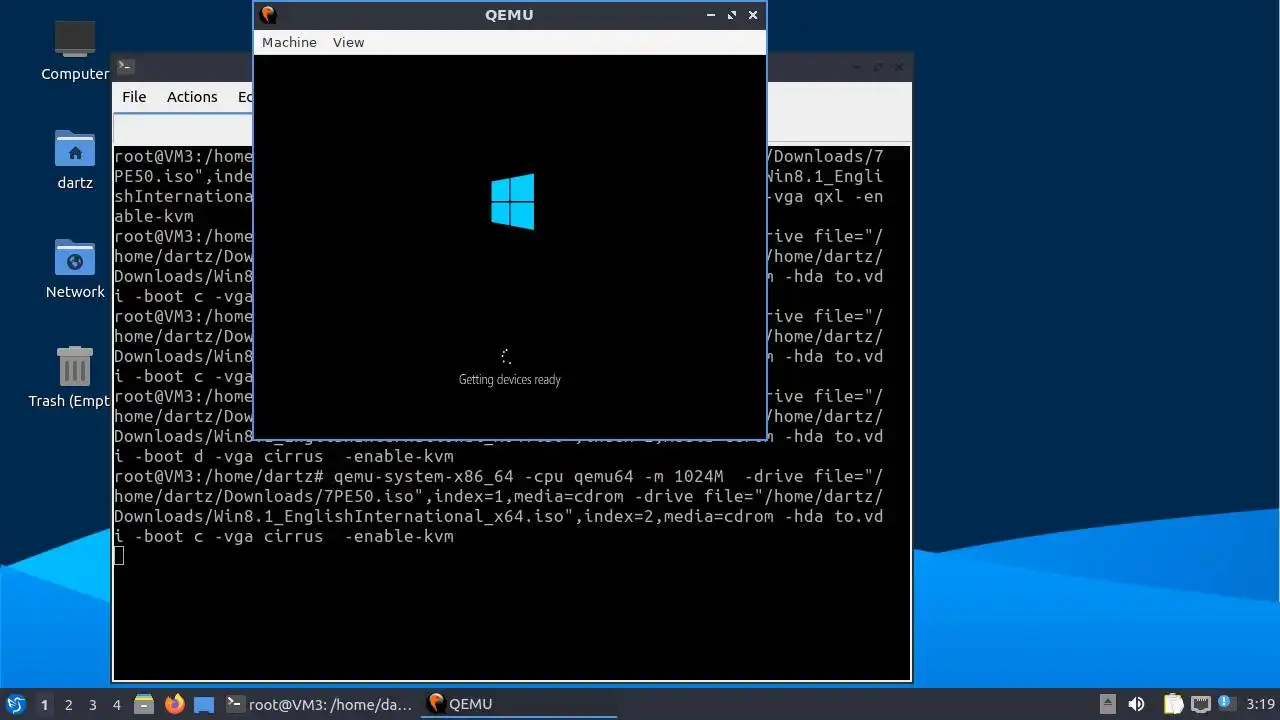Click the terminal window title bar icon
Image resolution: width=1280 pixels, height=720 pixels.
point(125,66)
